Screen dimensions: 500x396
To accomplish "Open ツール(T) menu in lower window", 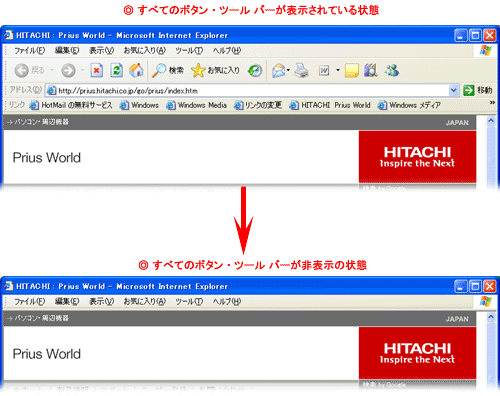I will (189, 302).
